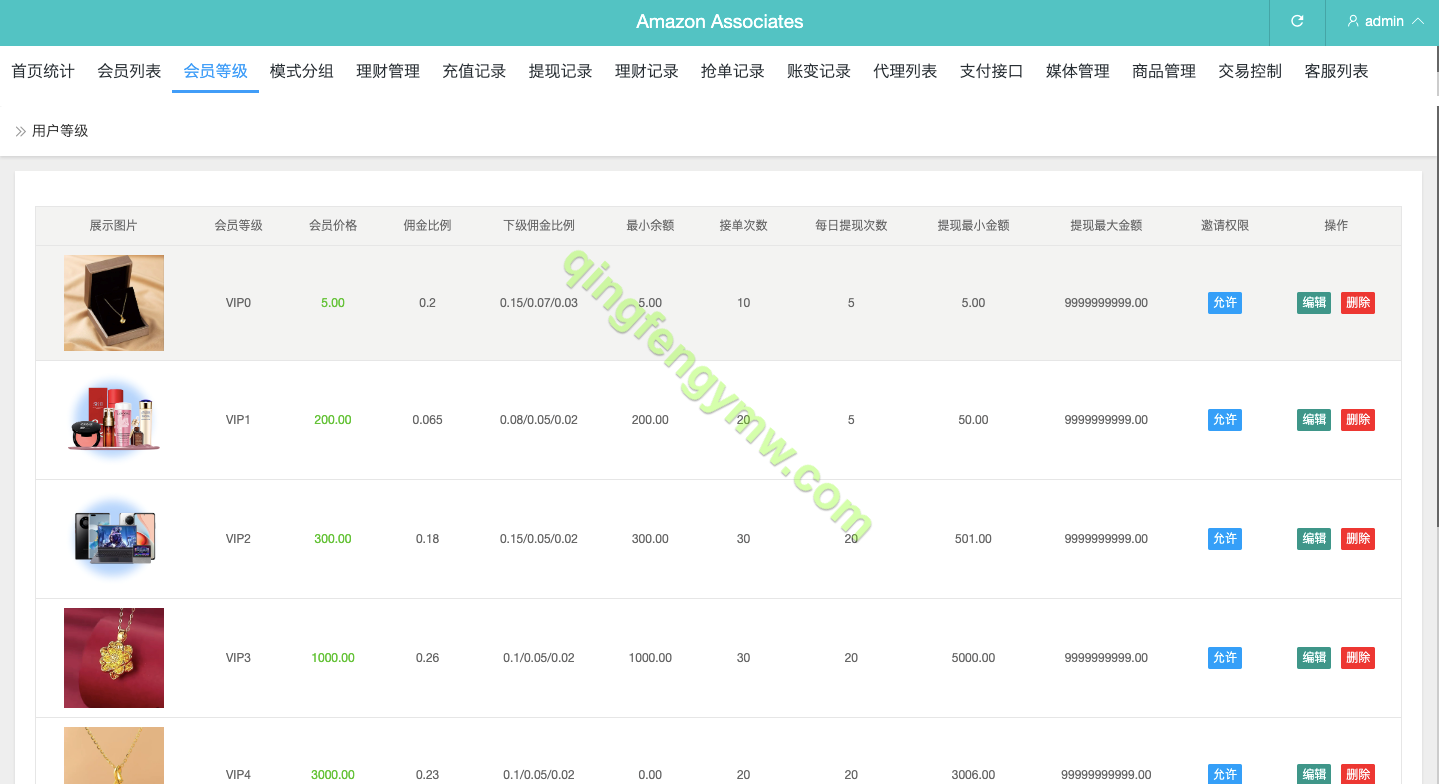Open 理财管理 tab
This screenshot has height=784, width=1439.
coord(388,71)
